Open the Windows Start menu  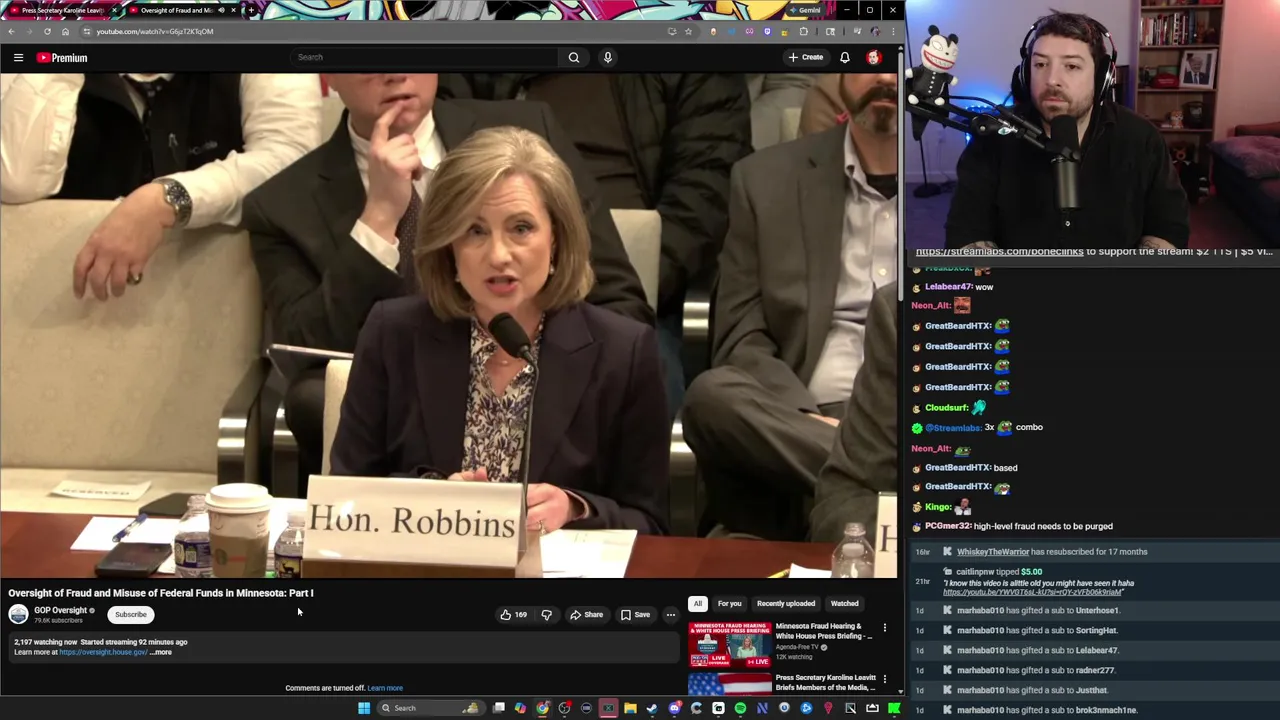pyautogui.click(x=364, y=708)
